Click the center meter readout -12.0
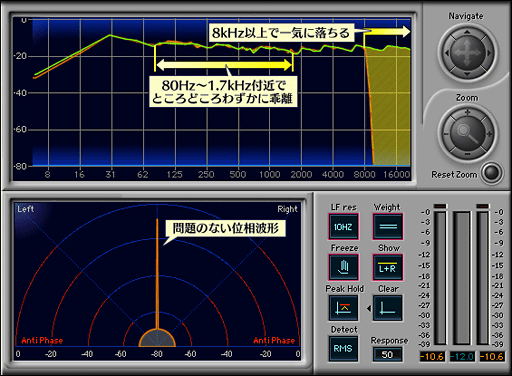This screenshot has height=376, width=512. pos(462,357)
